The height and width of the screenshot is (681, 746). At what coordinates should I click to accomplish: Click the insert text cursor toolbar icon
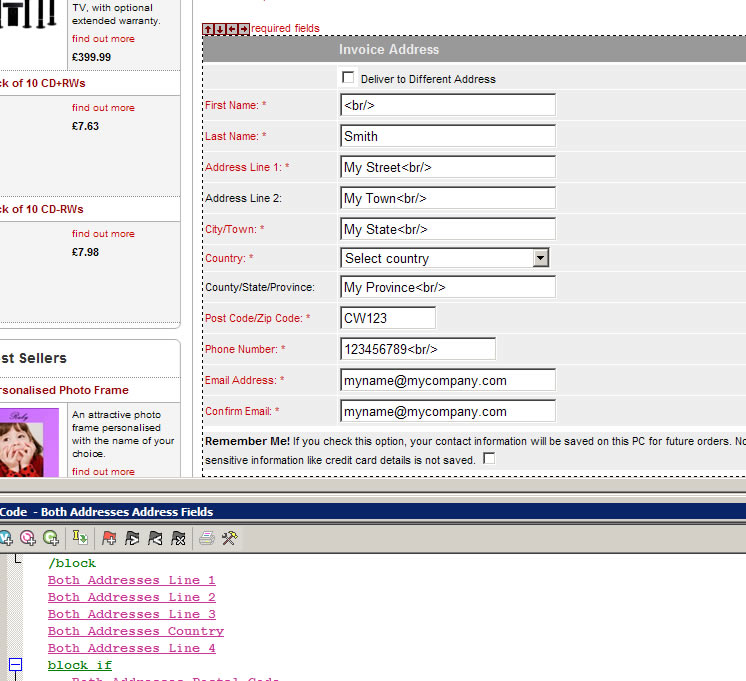(x=79, y=538)
